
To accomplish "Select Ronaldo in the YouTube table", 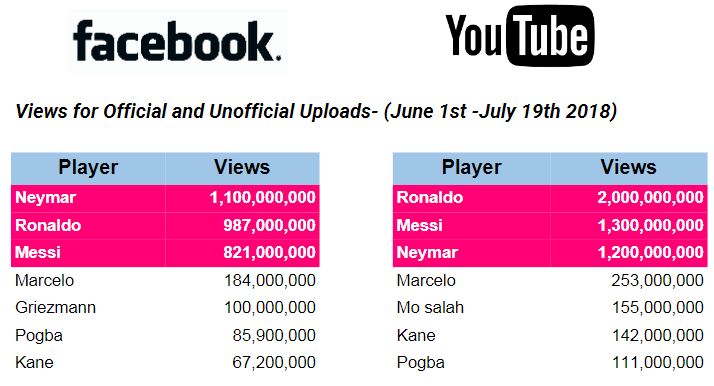I will (x=430, y=198).
